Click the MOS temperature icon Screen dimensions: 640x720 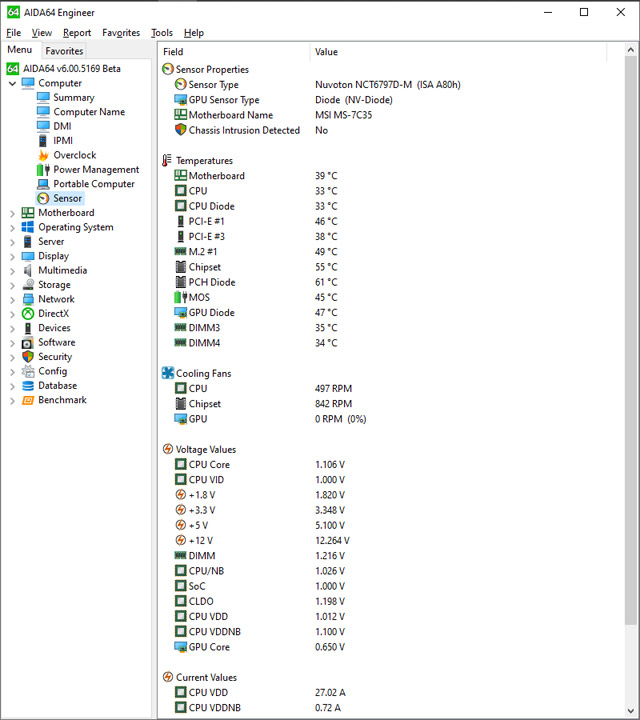[x=180, y=298]
